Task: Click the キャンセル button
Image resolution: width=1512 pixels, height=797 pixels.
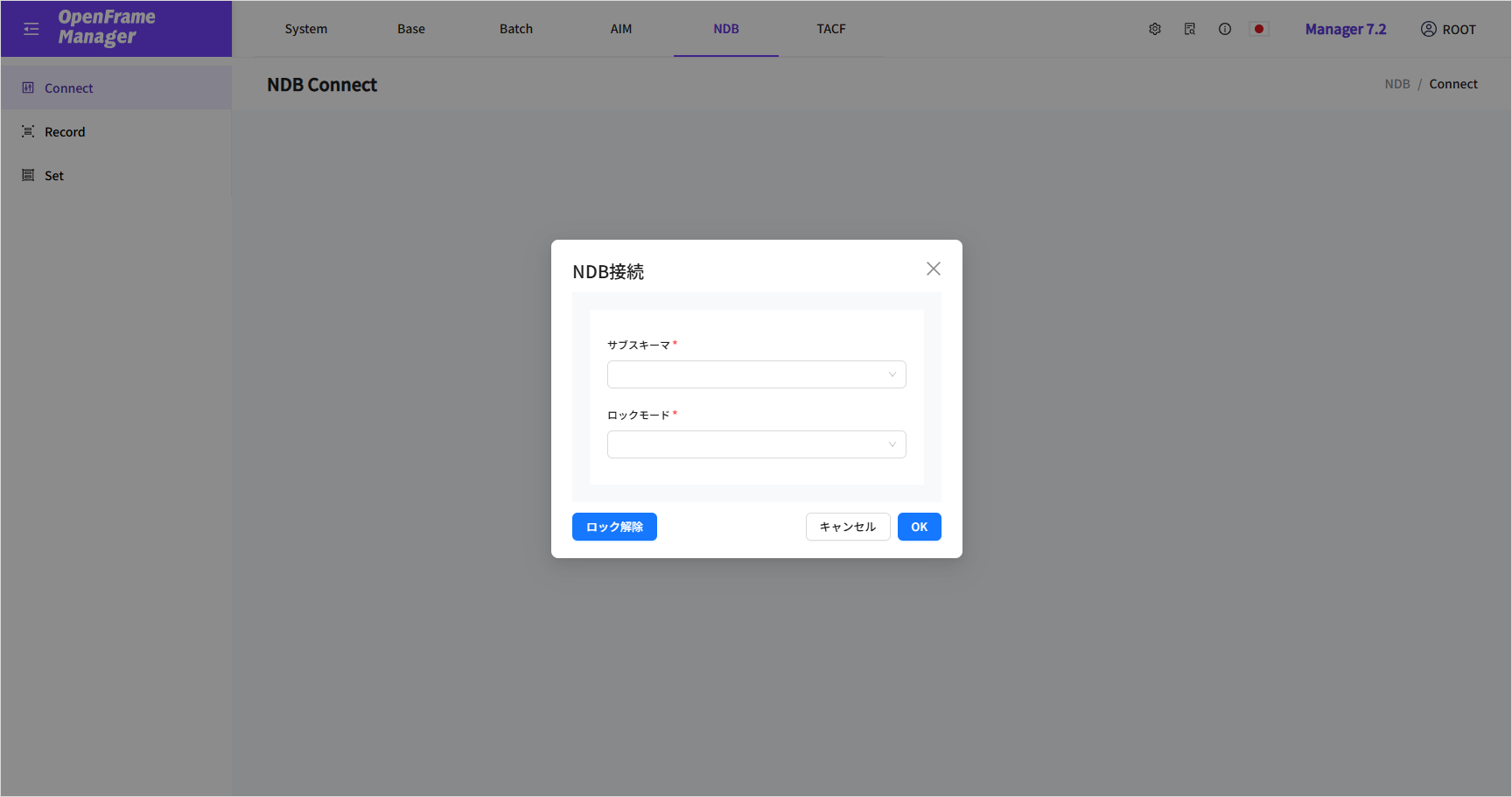Action: point(847,527)
